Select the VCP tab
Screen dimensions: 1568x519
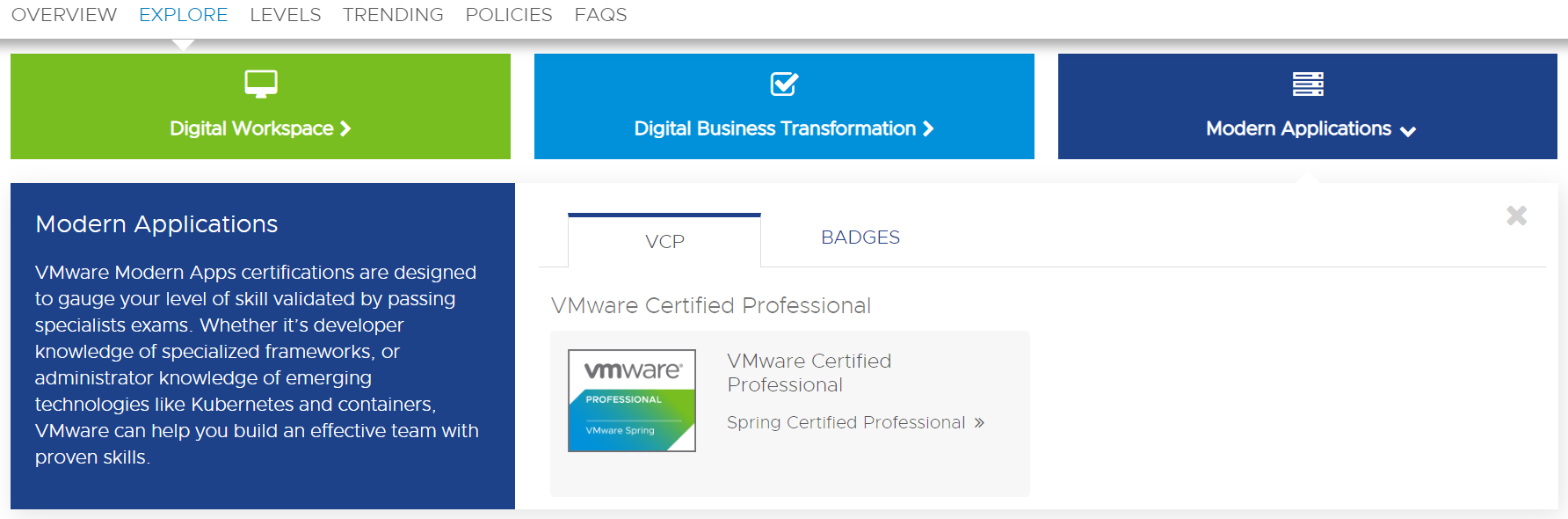[x=664, y=242]
